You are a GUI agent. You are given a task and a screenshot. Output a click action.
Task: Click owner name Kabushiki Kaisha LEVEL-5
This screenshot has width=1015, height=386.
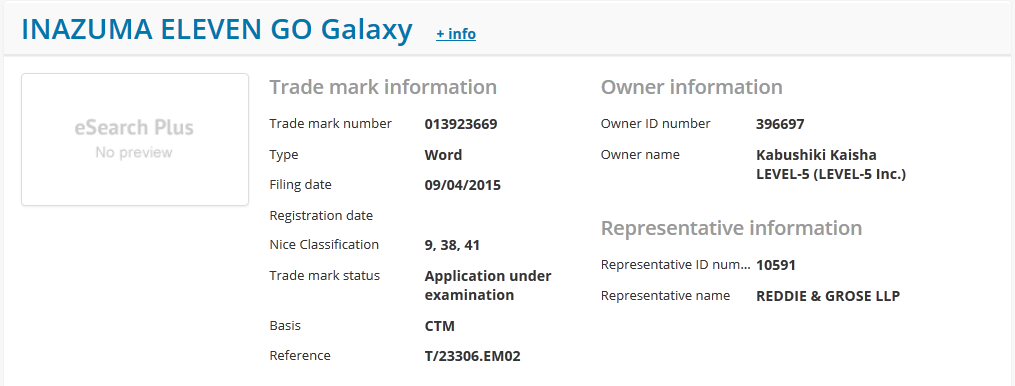(x=831, y=165)
